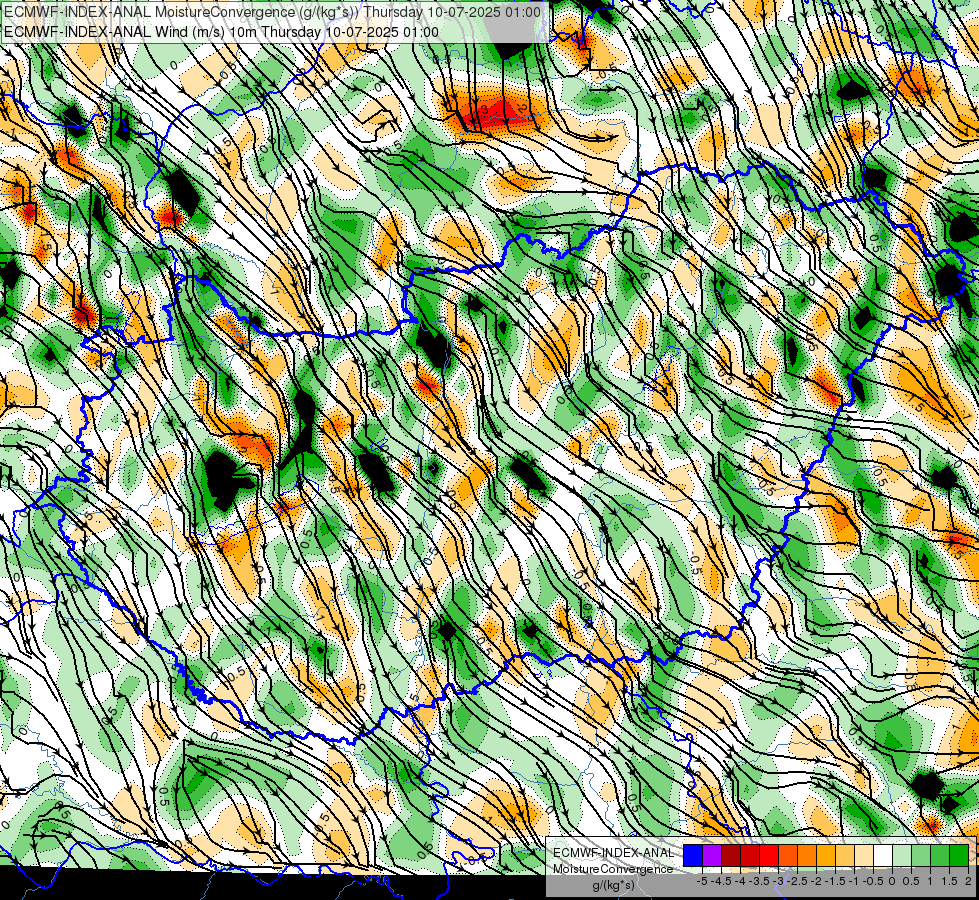Click legend swatch between -4.5 and -4
The image size is (979, 900).
[x=731, y=856]
